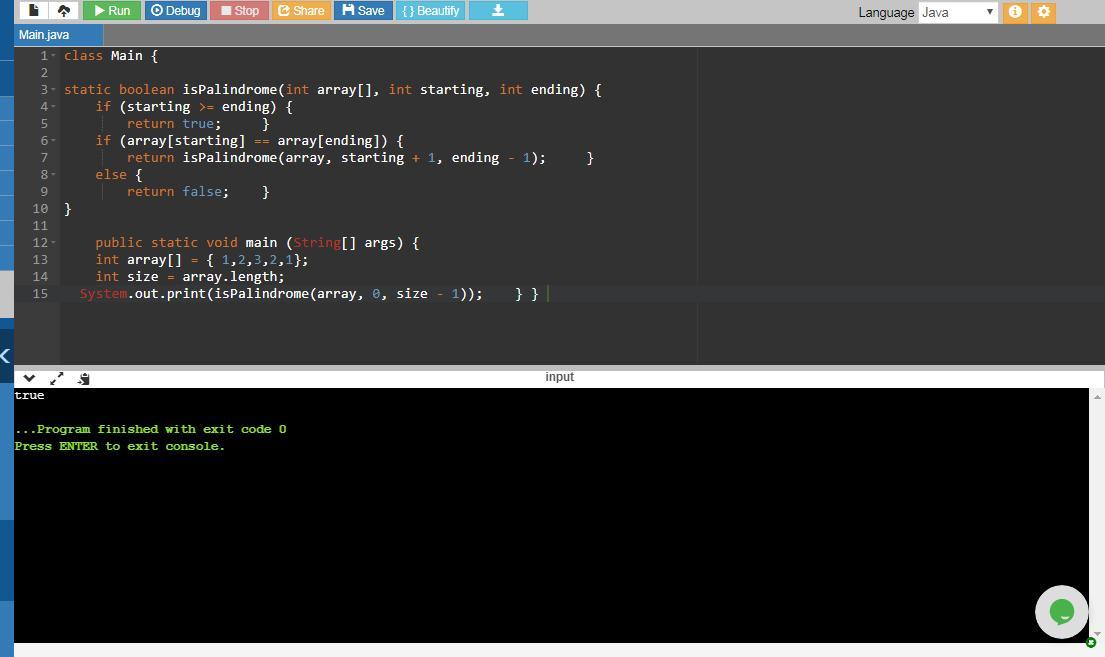Share the code with Share button

click(300, 11)
